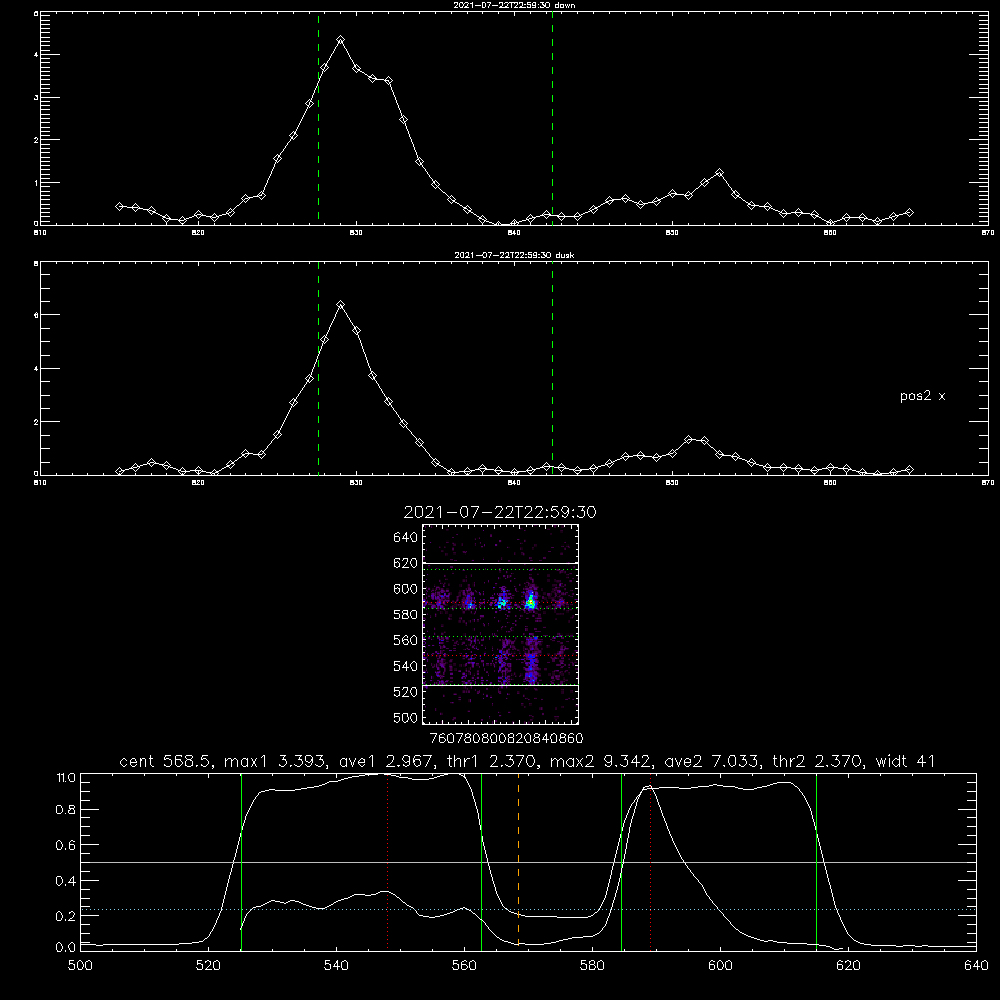1000x1000 pixels.
Task: Click the 600 label on the bottom plot x-axis
Action: pos(720,966)
